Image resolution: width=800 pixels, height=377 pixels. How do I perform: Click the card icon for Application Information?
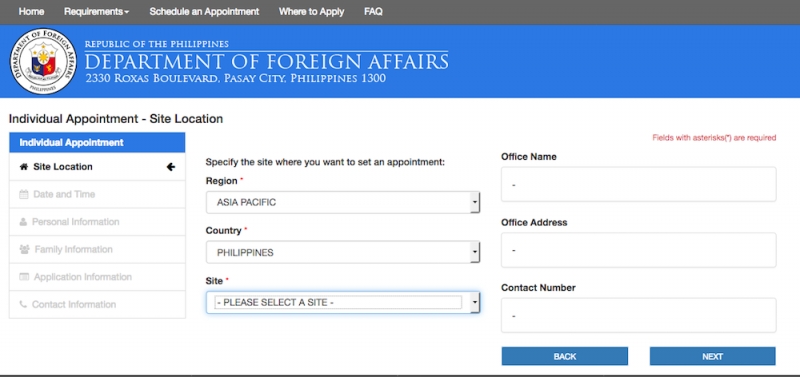tap(24, 277)
